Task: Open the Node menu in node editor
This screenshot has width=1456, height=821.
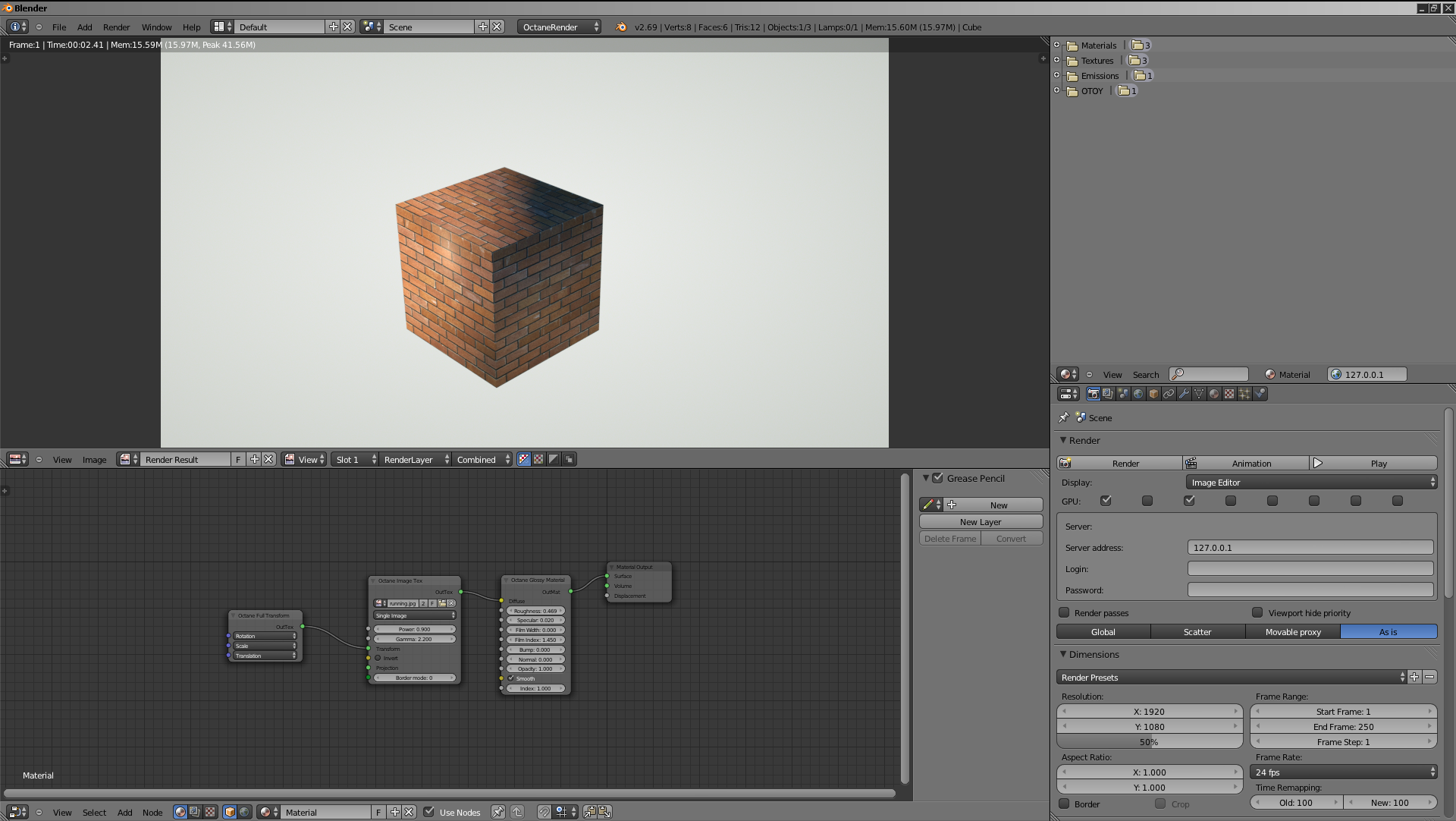Action: point(152,813)
